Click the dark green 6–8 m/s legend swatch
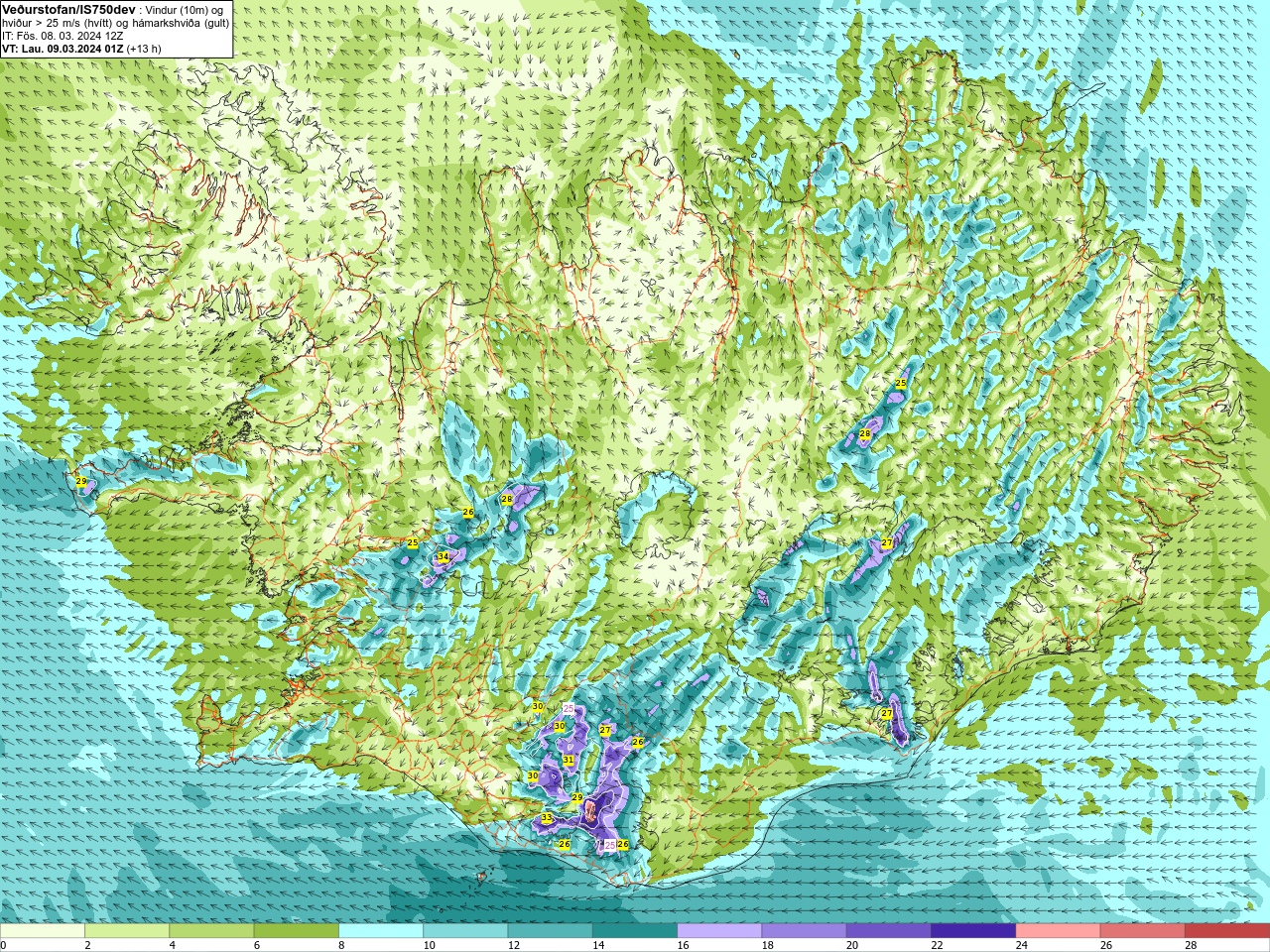This screenshot has width=1270, height=952. pos(297,931)
